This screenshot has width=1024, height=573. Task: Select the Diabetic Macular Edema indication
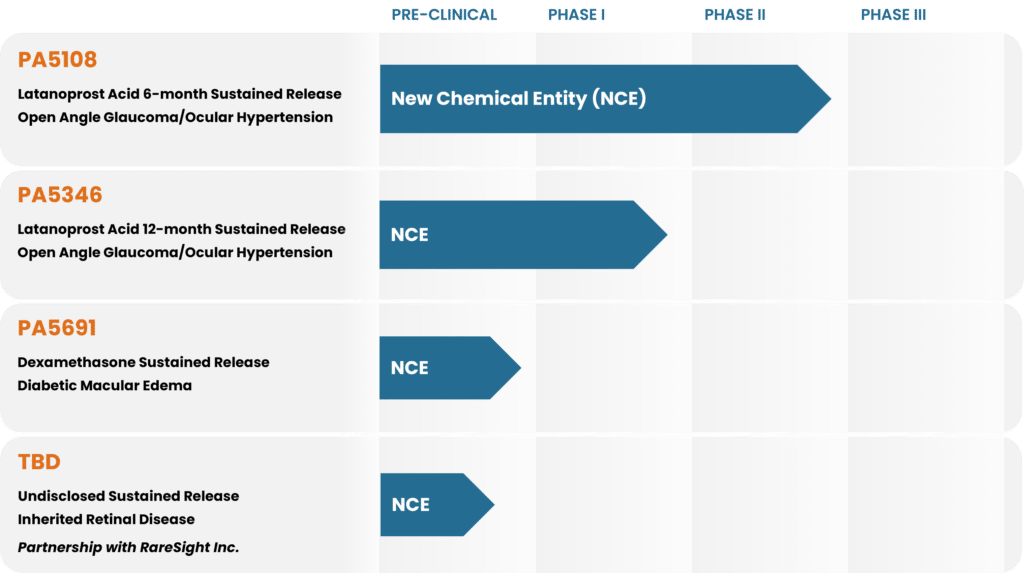point(104,385)
